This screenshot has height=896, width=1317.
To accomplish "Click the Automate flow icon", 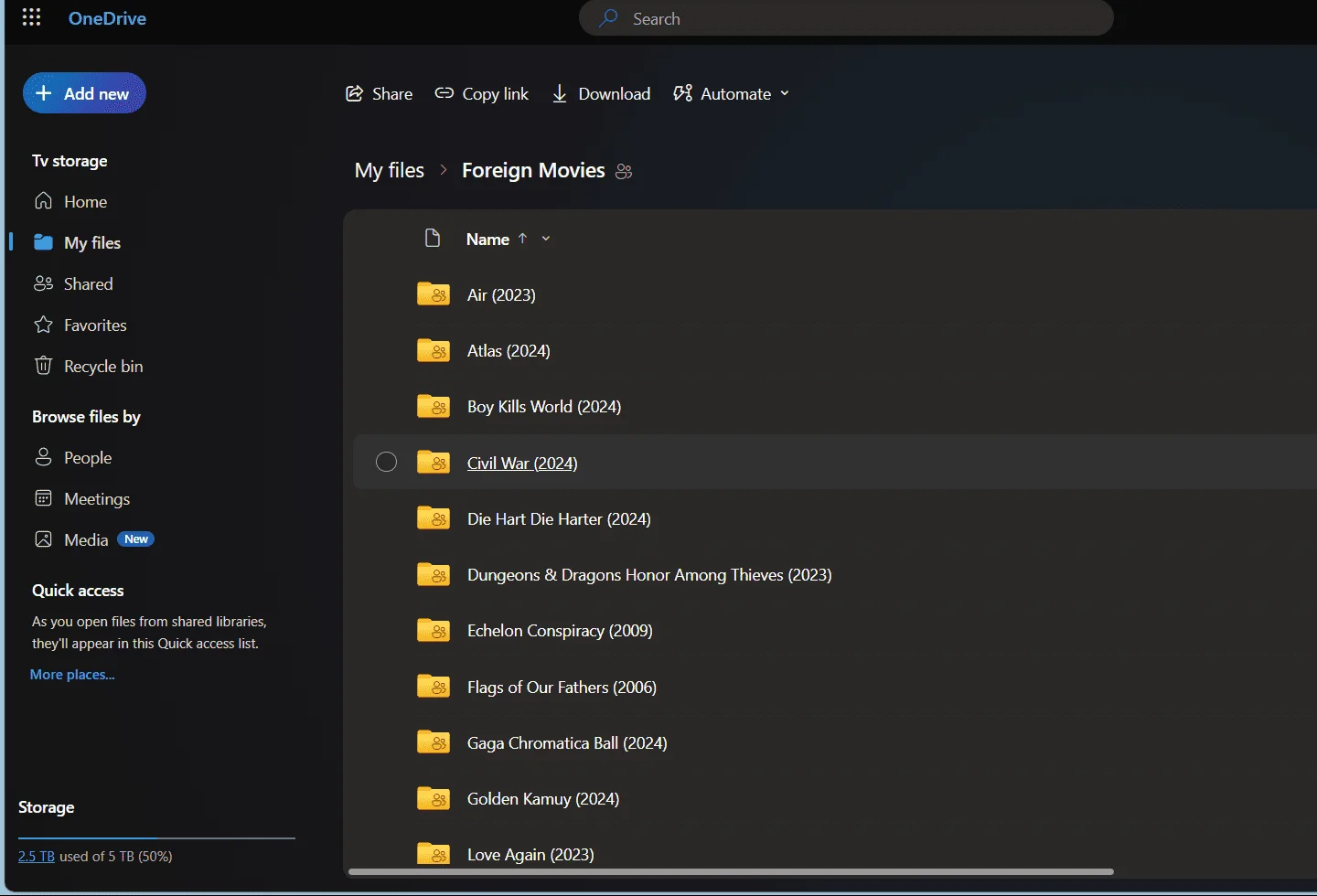I will point(682,93).
